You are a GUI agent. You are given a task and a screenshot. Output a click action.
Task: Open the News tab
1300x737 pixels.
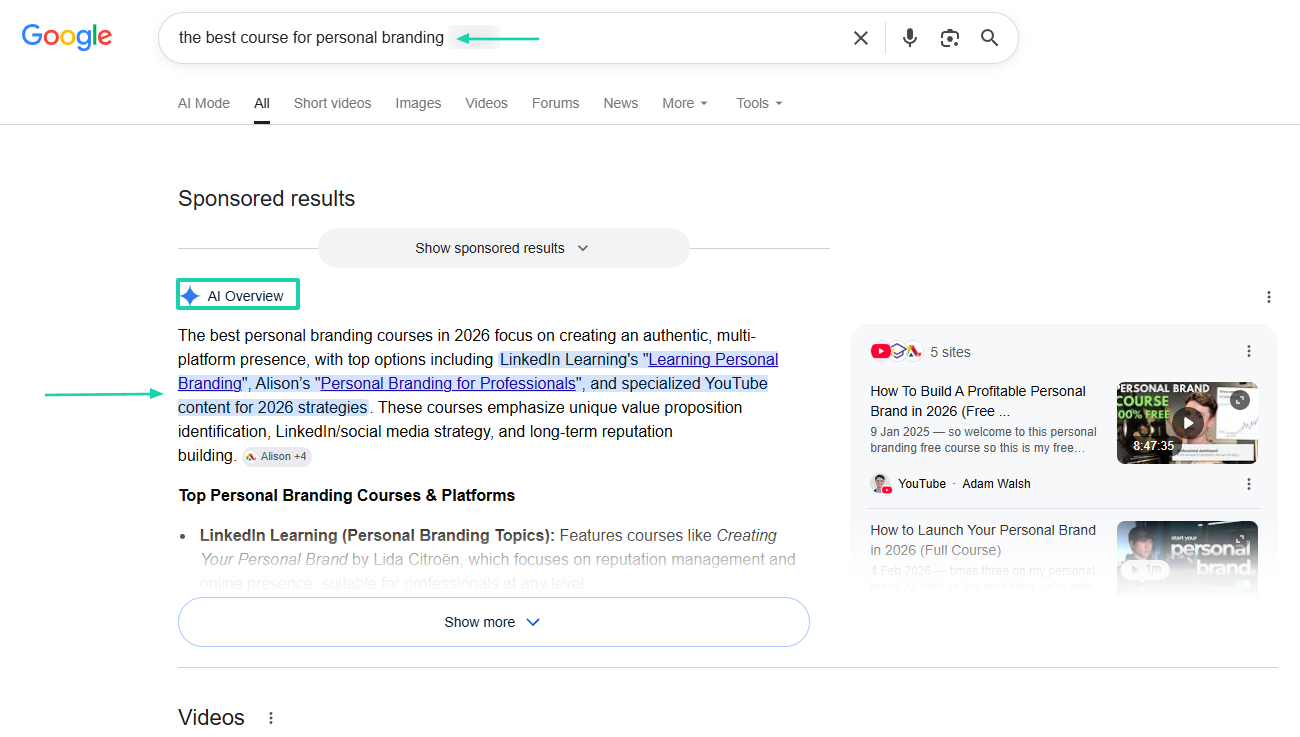click(620, 103)
